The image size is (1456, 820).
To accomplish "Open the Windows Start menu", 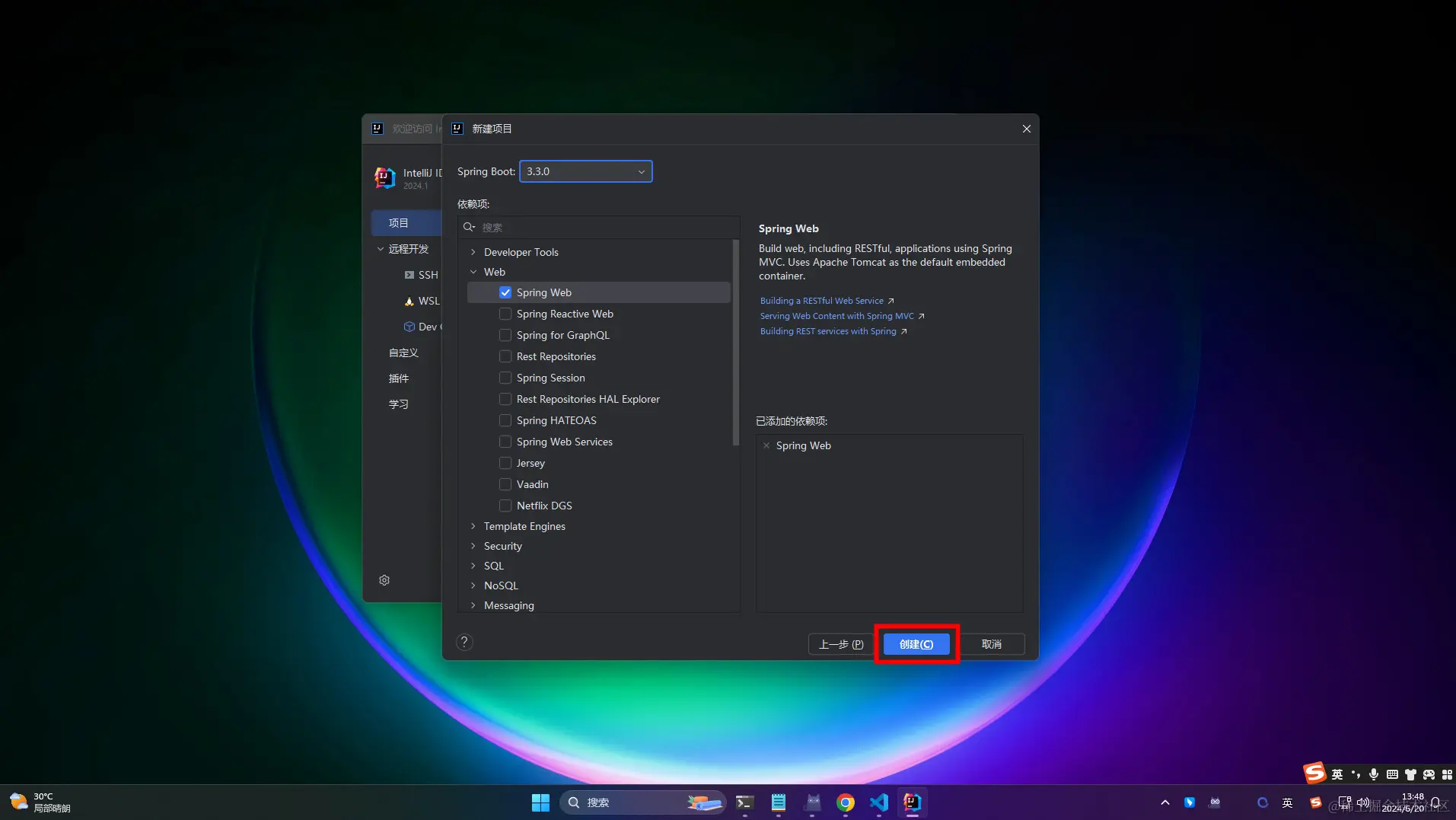I will click(x=540, y=802).
